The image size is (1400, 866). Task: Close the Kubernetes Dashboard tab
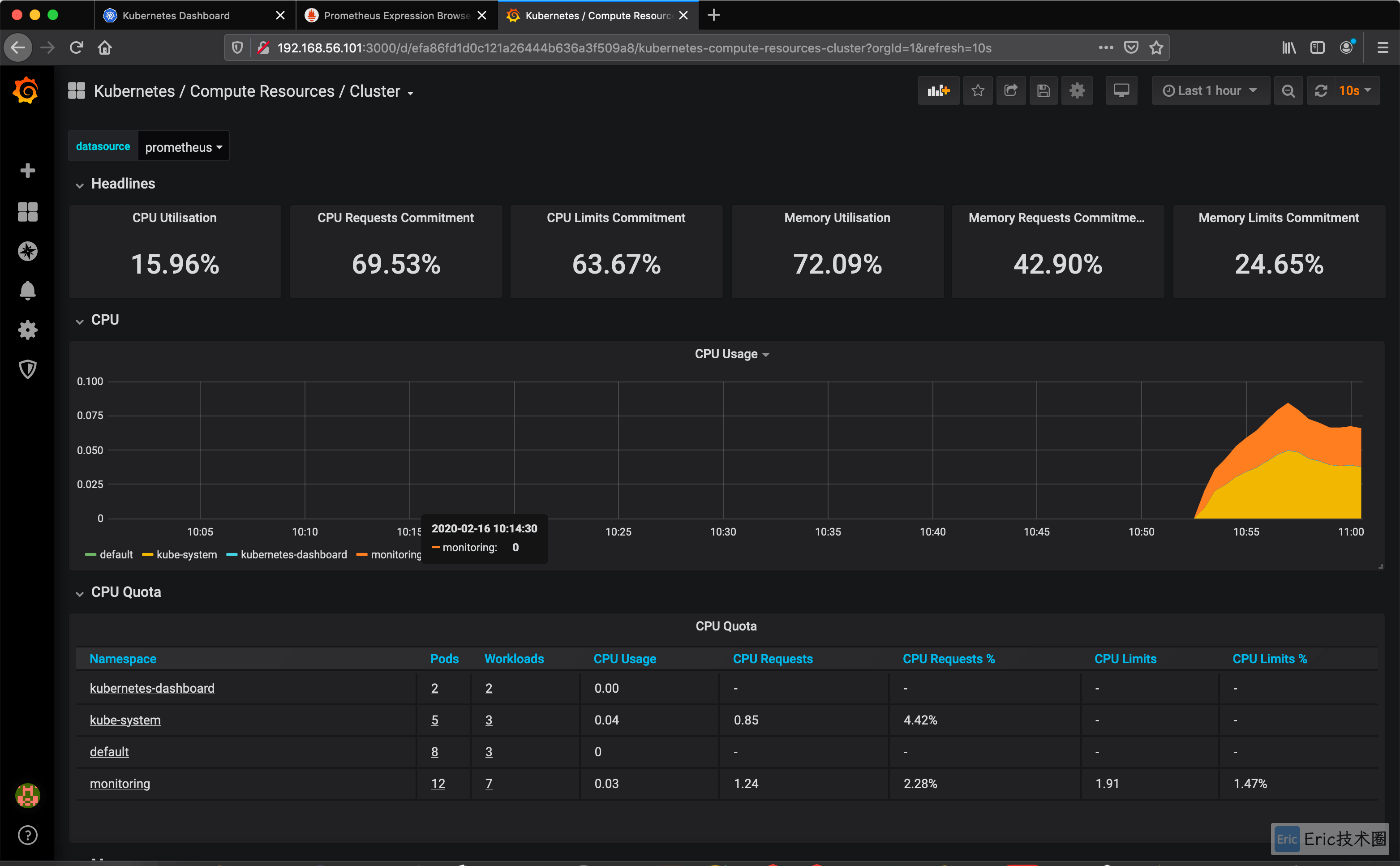click(280, 16)
